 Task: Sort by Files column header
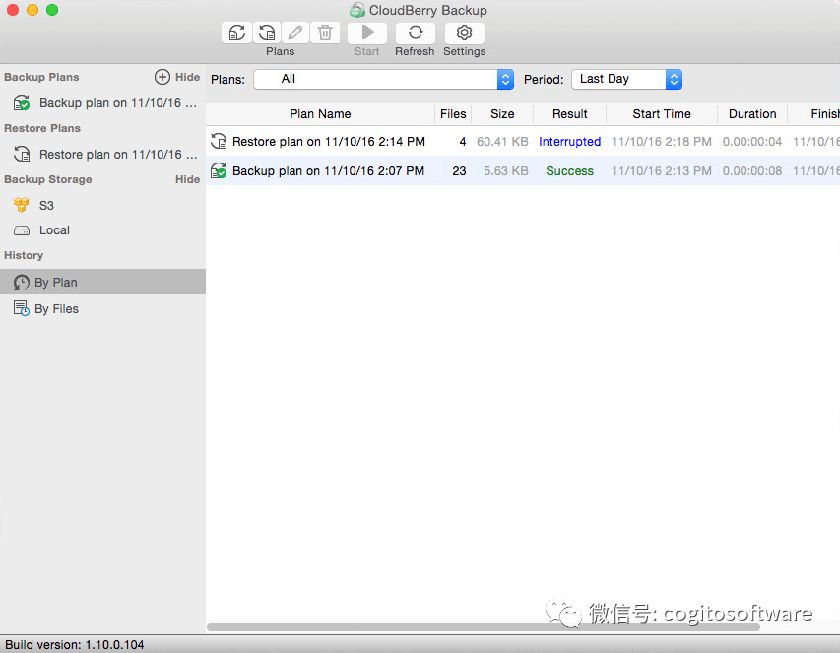point(453,114)
